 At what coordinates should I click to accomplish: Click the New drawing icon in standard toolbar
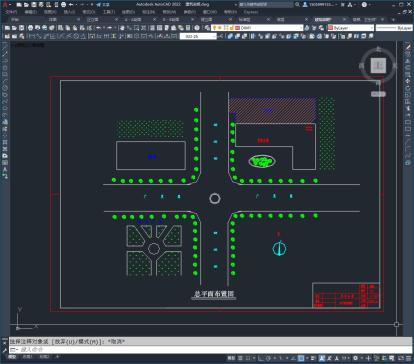click(7, 28)
